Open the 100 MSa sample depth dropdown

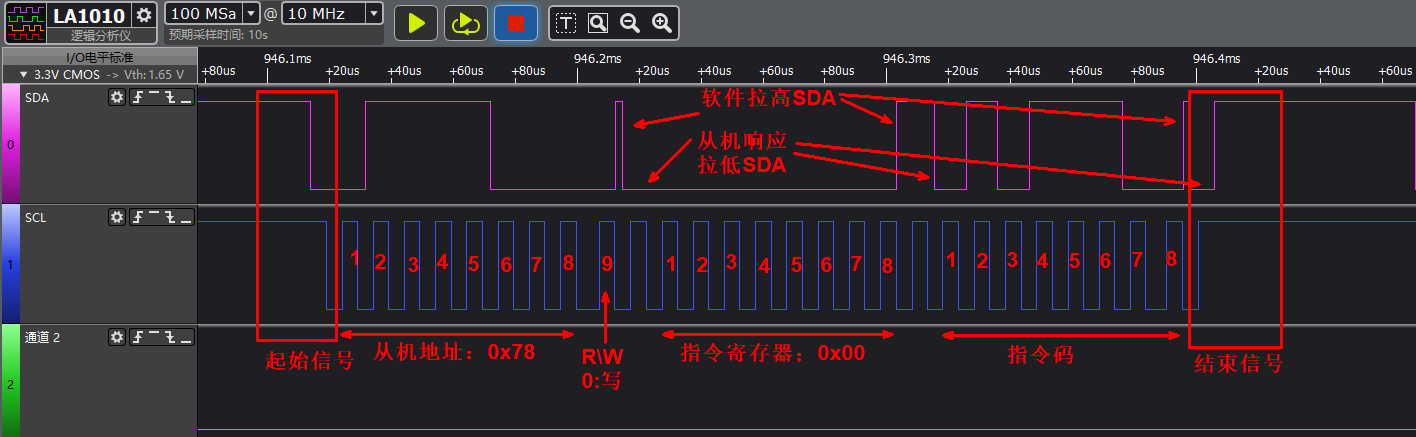[250, 13]
